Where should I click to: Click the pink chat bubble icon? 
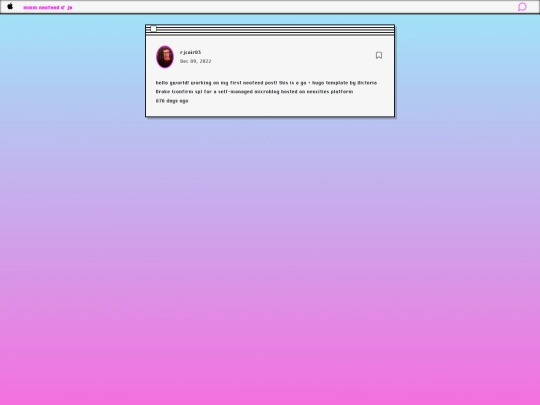(522, 7)
